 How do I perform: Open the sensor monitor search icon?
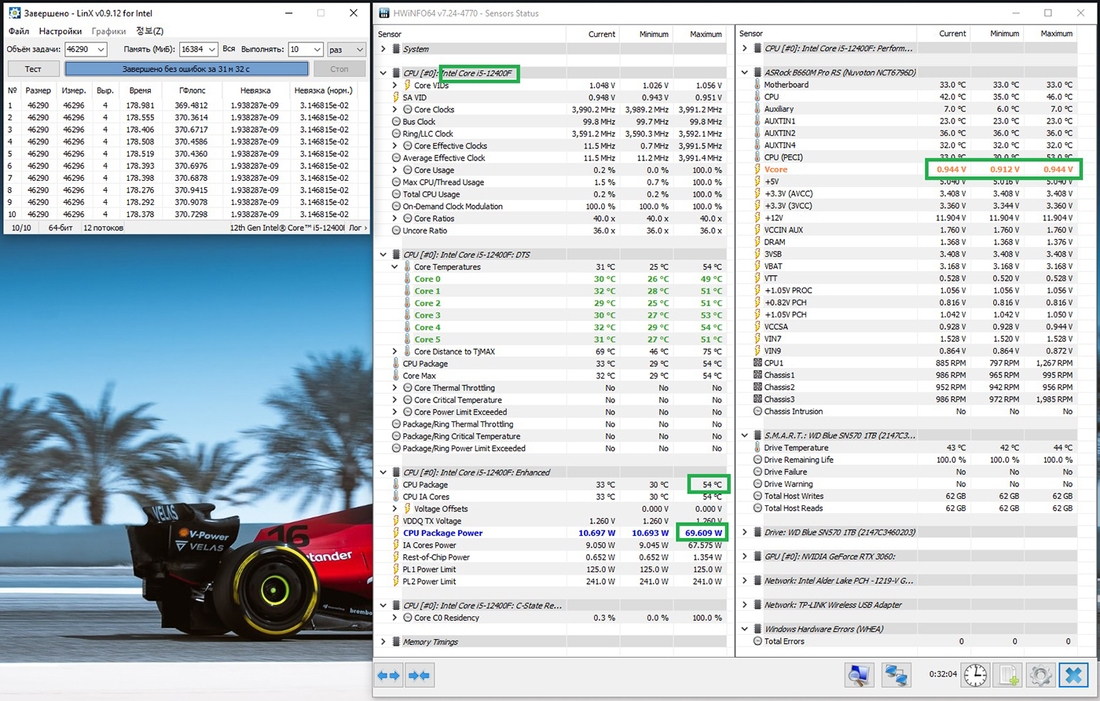point(858,676)
